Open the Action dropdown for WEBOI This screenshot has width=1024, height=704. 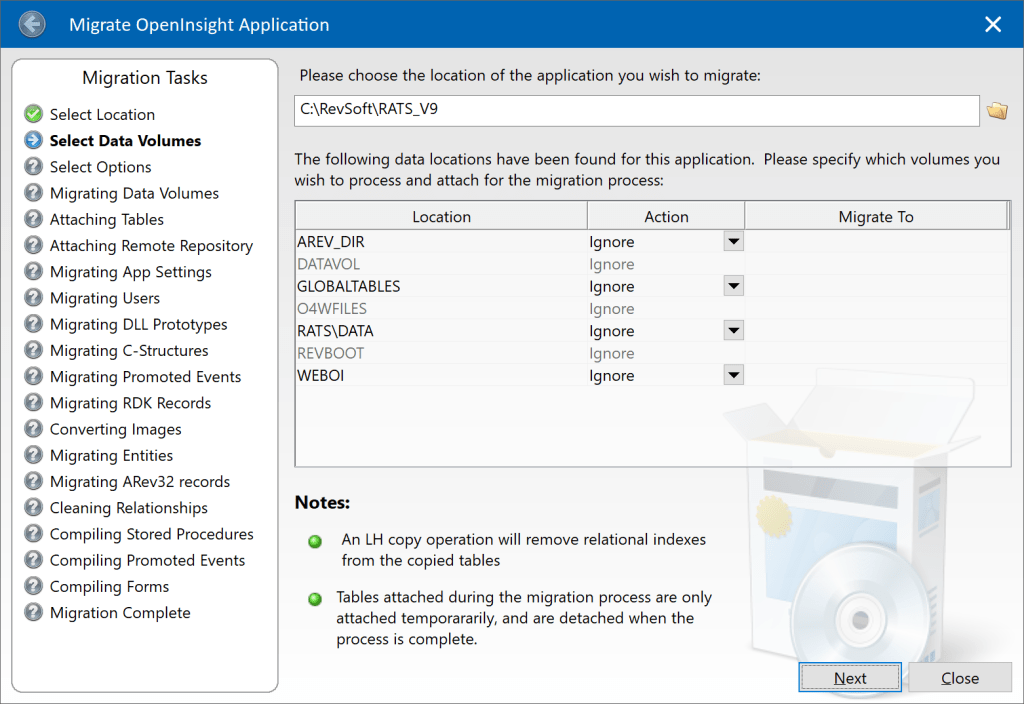733,375
